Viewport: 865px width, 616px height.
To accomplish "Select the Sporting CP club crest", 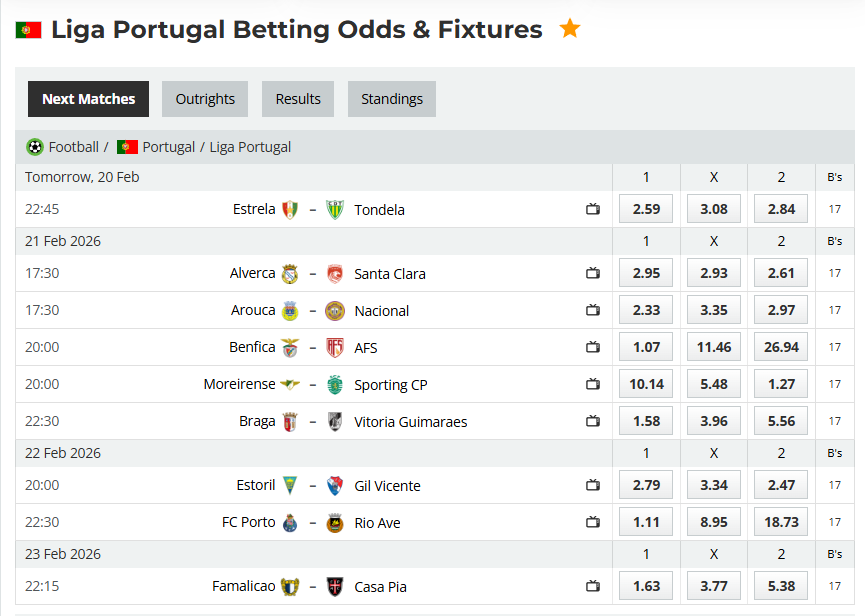I will pyautogui.click(x=335, y=384).
